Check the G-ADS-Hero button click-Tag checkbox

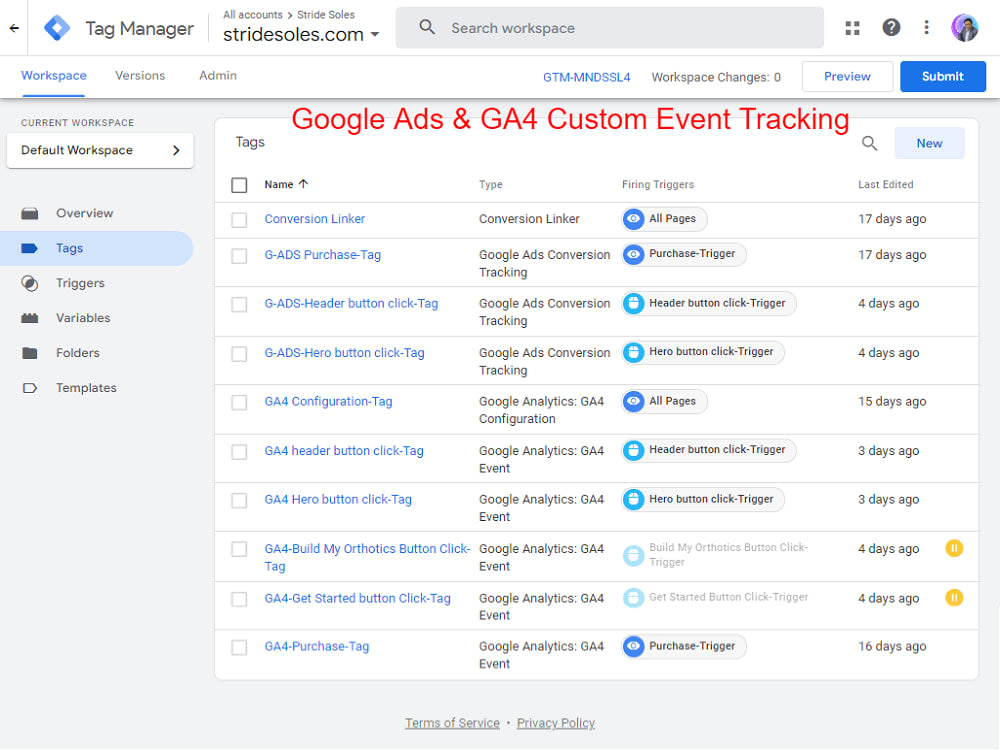239,354
